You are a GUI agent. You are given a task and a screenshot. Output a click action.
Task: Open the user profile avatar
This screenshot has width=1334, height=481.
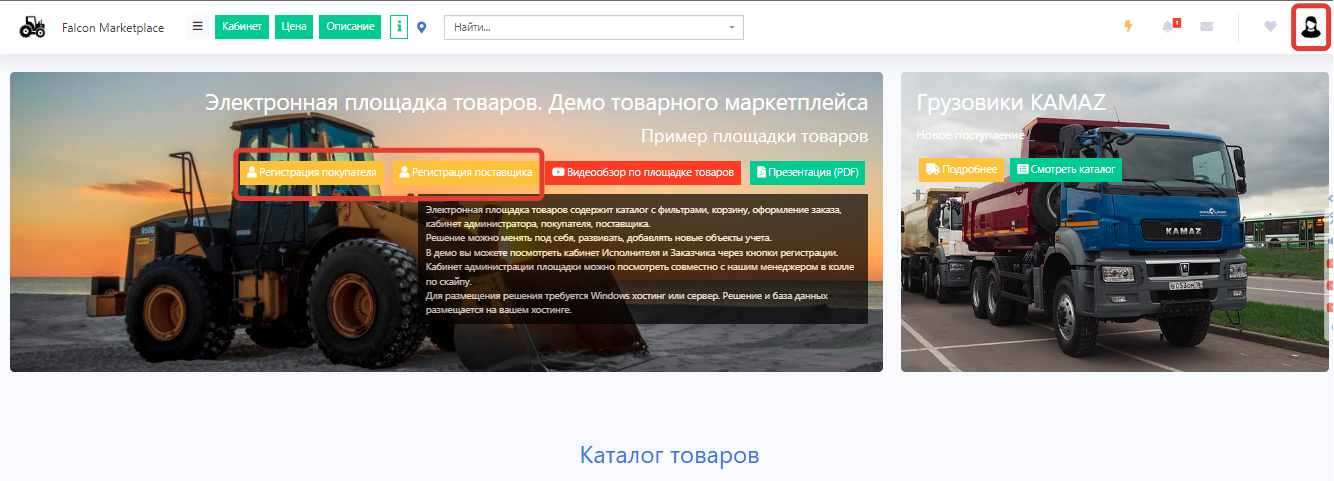[x=1310, y=27]
